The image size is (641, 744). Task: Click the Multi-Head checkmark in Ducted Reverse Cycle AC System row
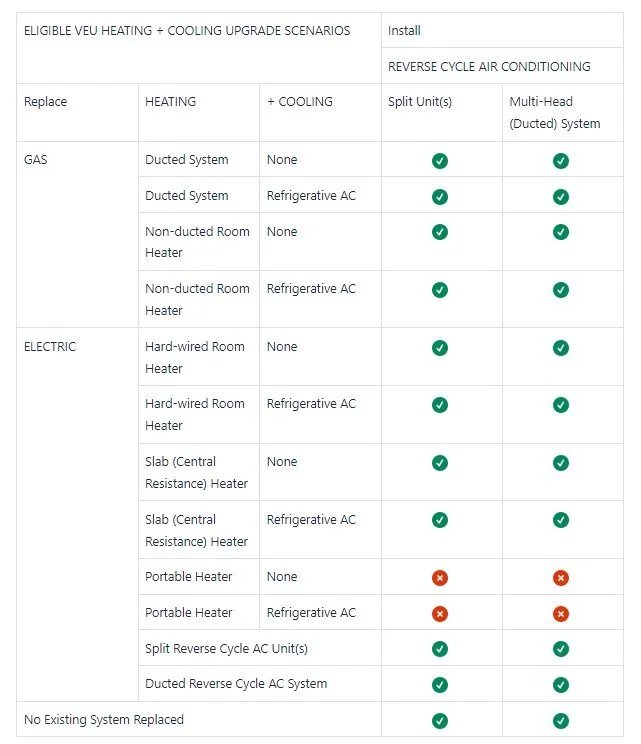(561, 685)
